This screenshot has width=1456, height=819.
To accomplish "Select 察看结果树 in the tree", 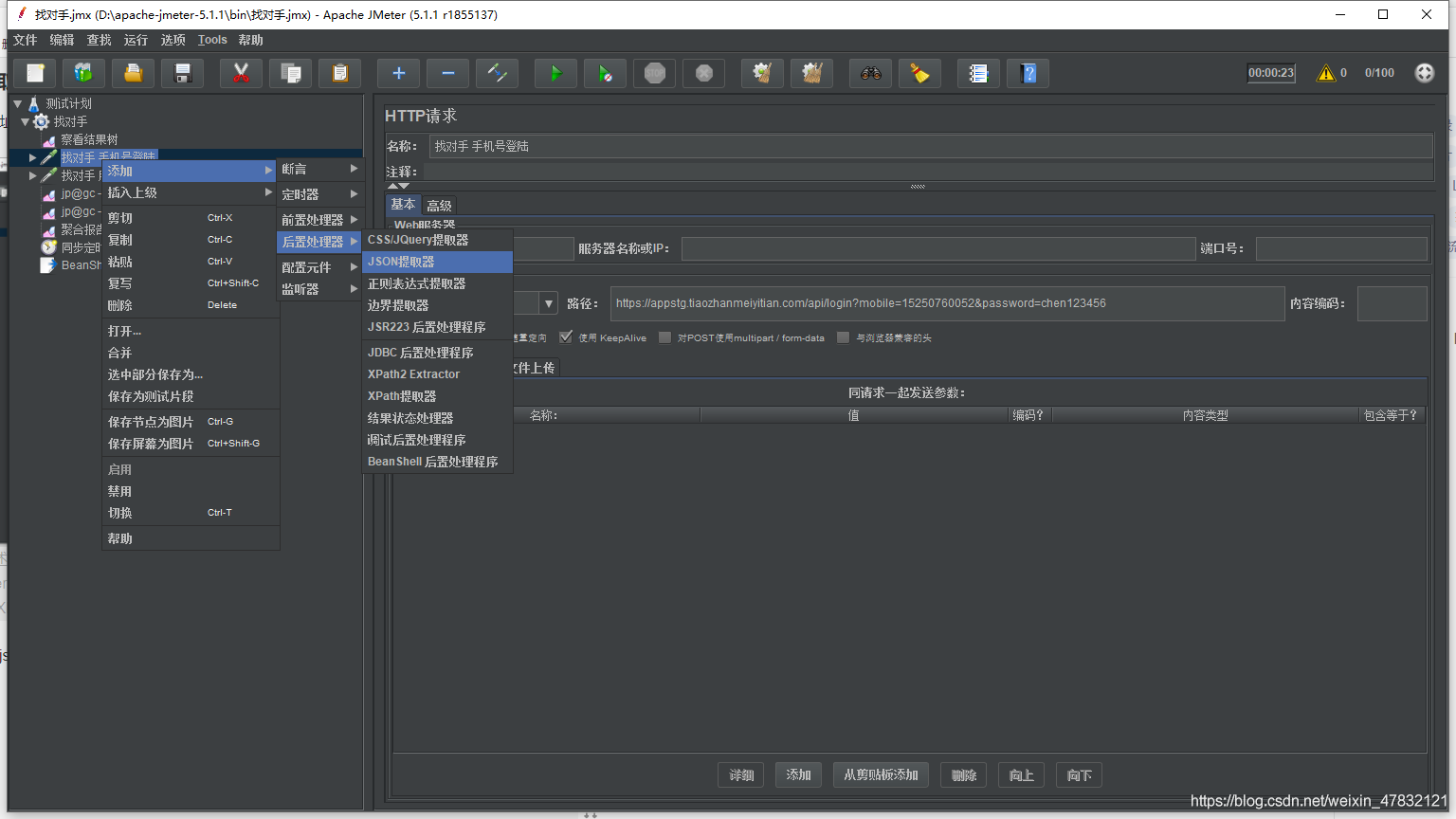I will [x=89, y=139].
